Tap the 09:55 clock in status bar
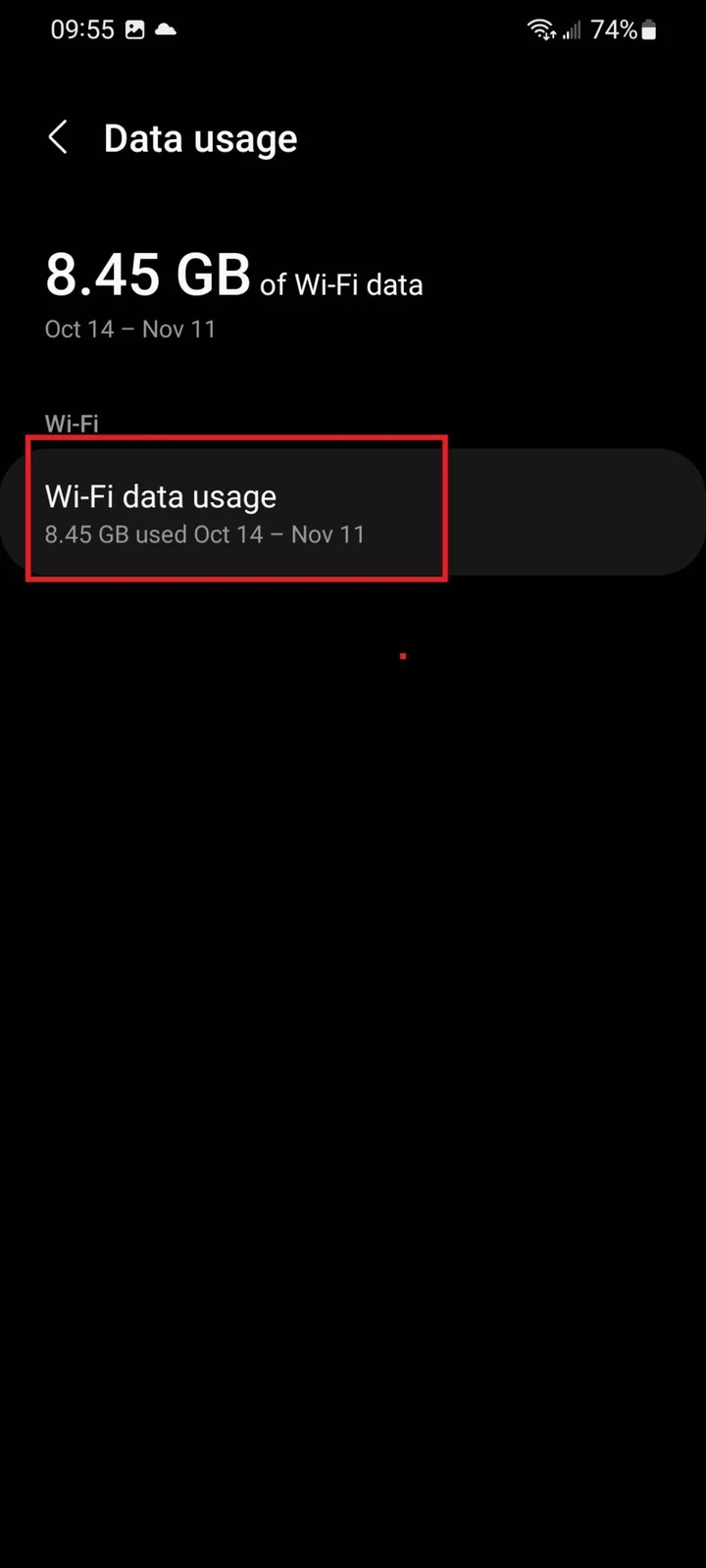The height and width of the screenshot is (1568, 706). [x=82, y=30]
